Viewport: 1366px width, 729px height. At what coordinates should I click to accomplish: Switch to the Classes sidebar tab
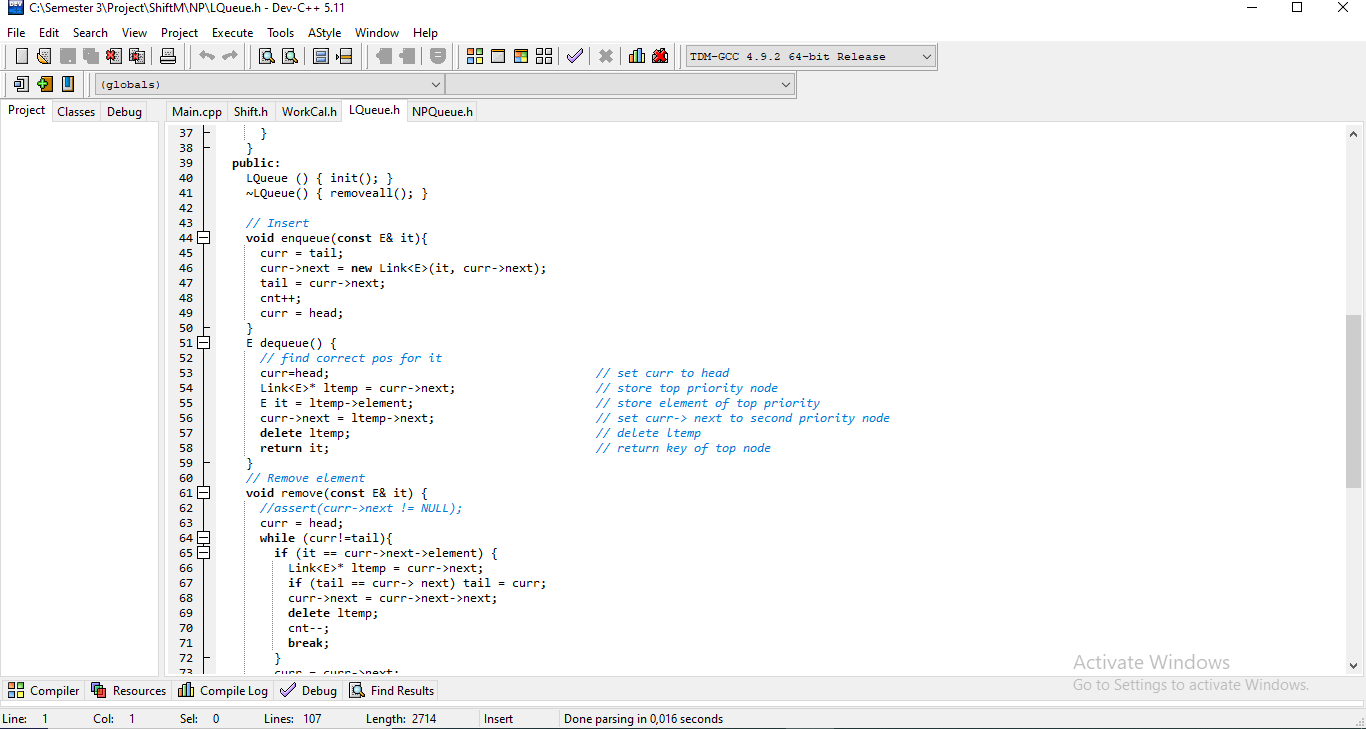pos(76,111)
